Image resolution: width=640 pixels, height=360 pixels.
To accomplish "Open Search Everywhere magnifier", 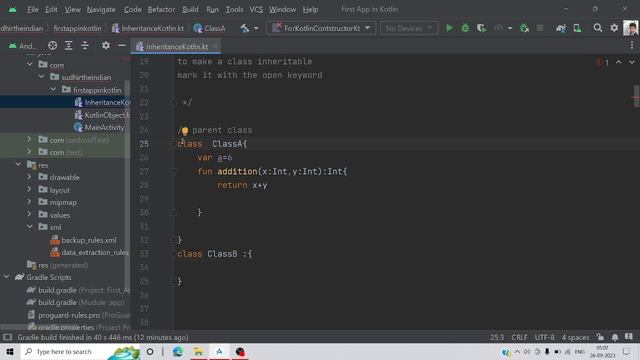I will (598, 28).
